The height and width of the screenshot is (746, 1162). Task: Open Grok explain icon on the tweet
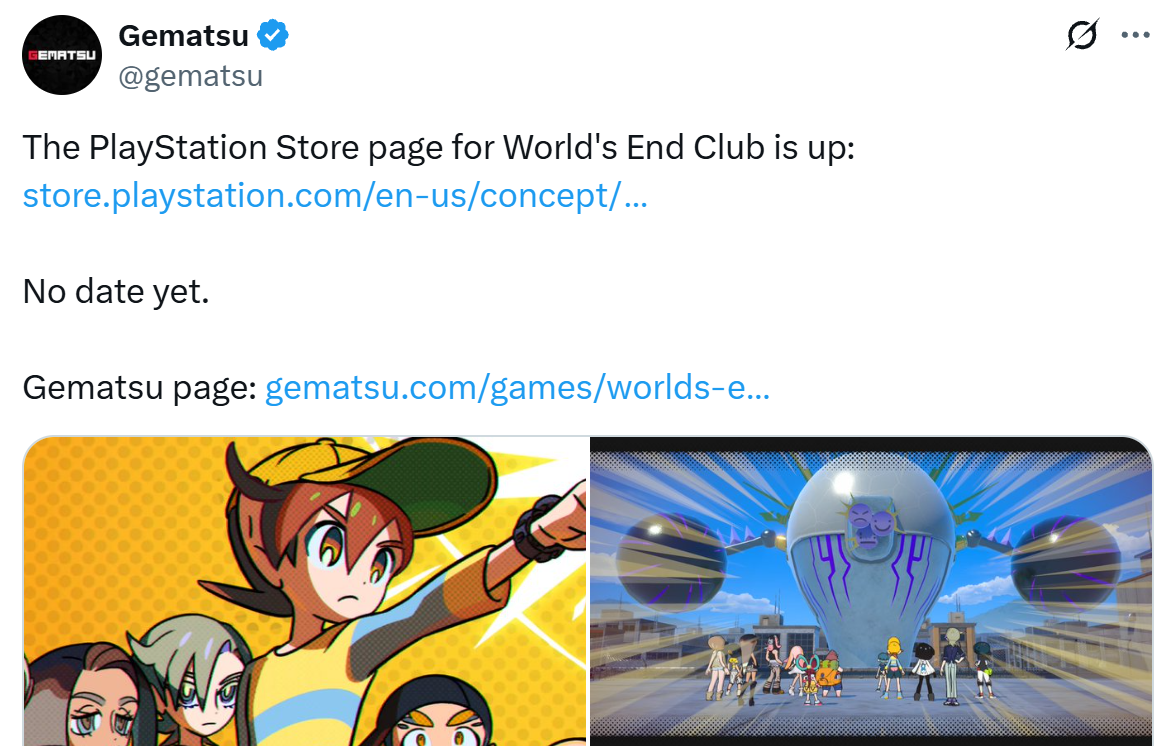click(x=1082, y=35)
